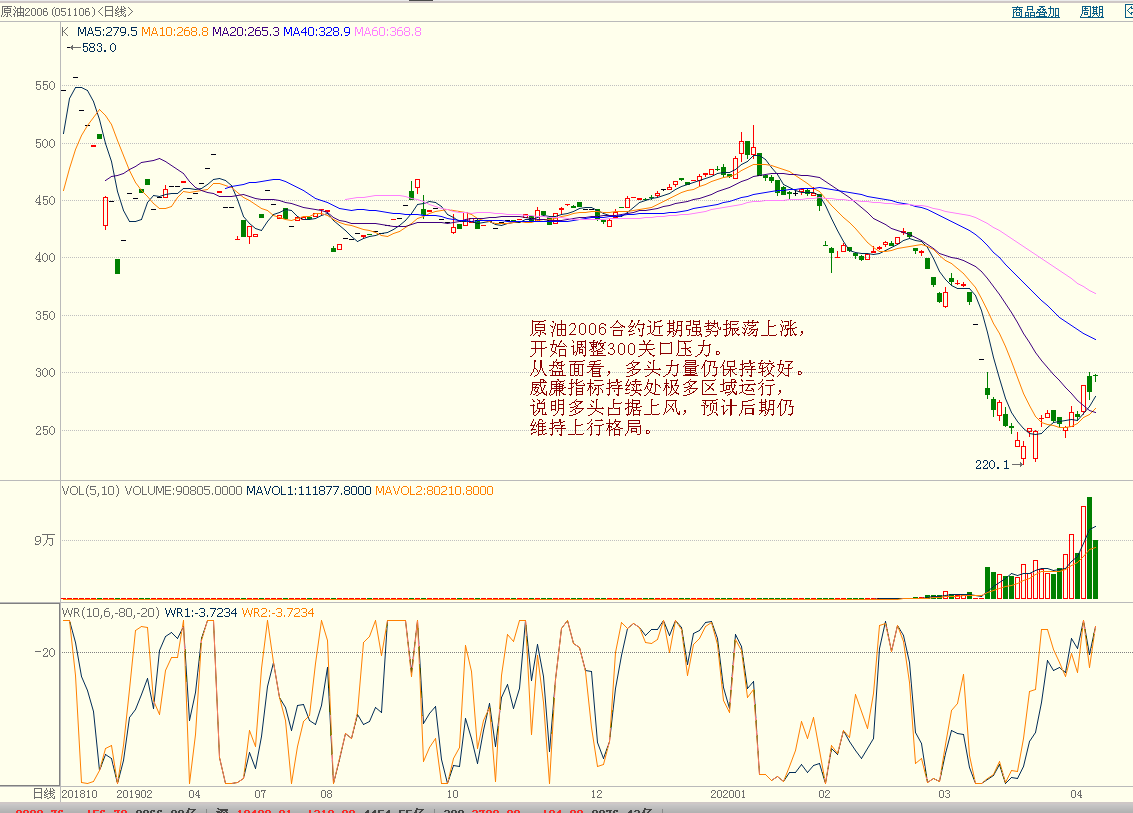1133x813 pixels.
Task: Click the 10 month axis label
Action: 452,794
